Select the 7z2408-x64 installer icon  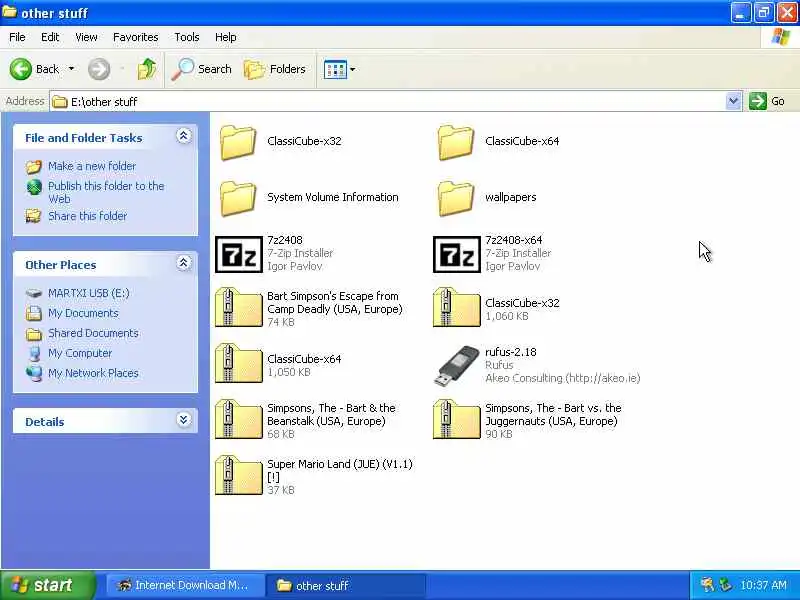point(457,254)
